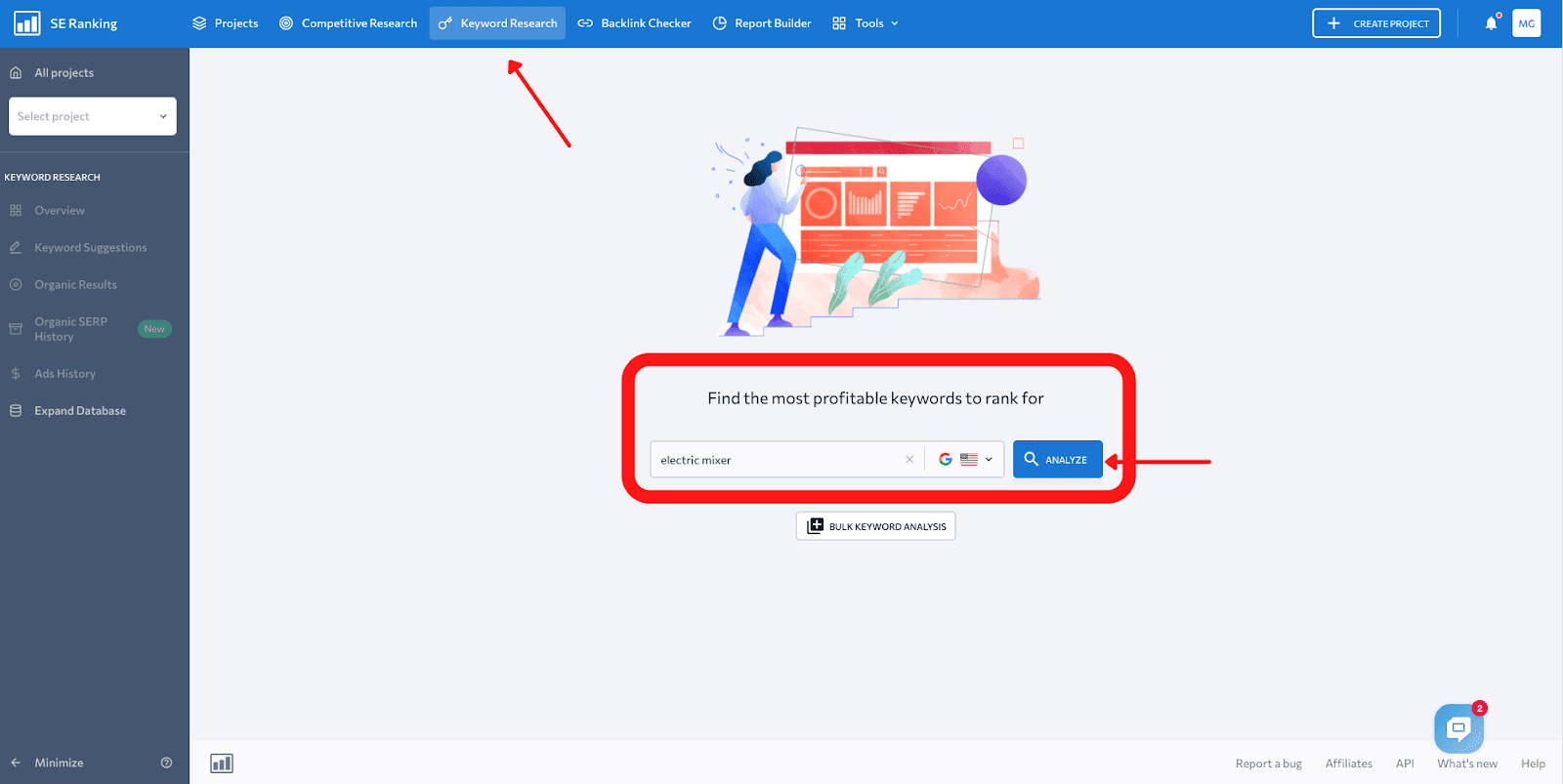Image resolution: width=1563 pixels, height=784 pixels.
Task: Select the Keyword Research tab
Action: pyautogui.click(x=497, y=23)
